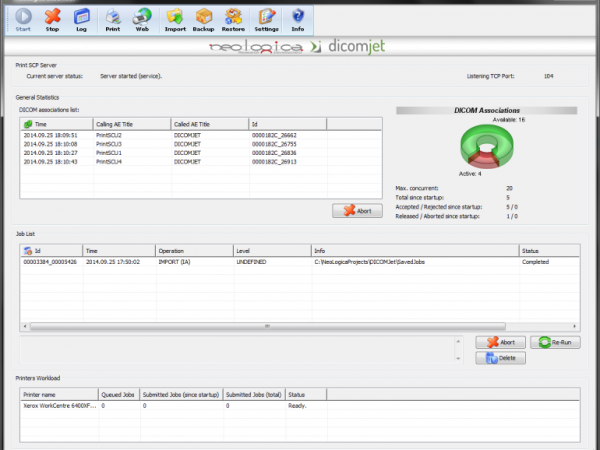Click the Import toolbar icon
The image size is (600, 450).
(x=175, y=19)
